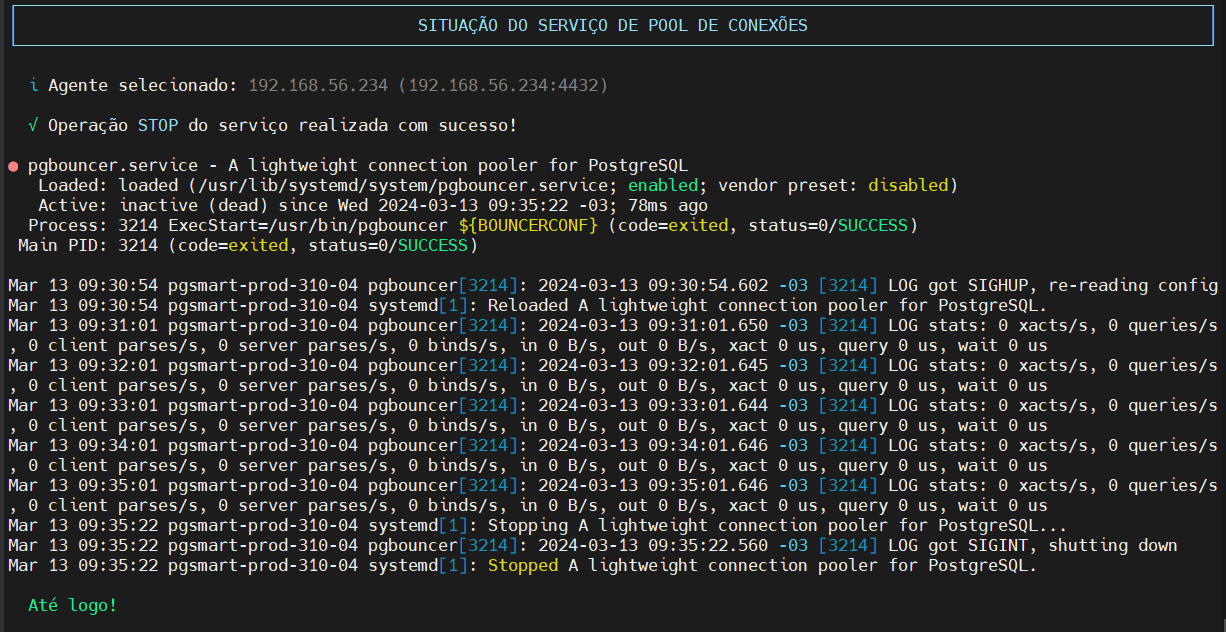Select the header "SITUAÇÃO DO SERVIÇO DE POOL DE CONEXÕES"
The width and height of the screenshot is (1226, 632).
point(613,25)
